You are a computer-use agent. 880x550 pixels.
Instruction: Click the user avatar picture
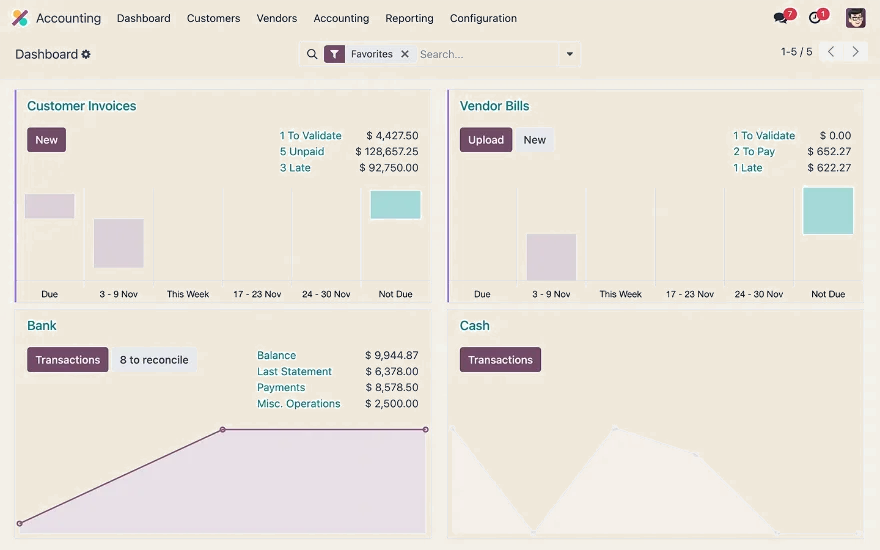pyautogui.click(x=855, y=18)
